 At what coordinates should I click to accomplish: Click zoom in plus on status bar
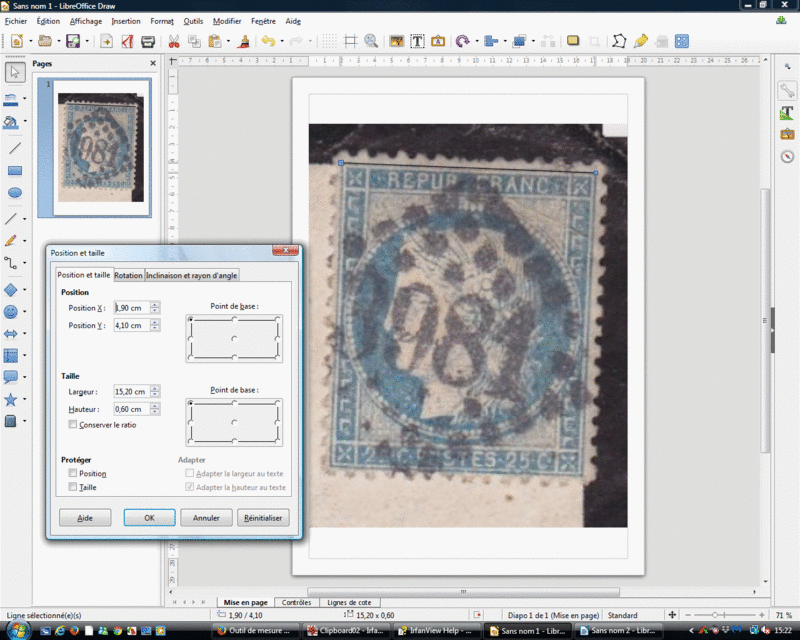pos(762,615)
